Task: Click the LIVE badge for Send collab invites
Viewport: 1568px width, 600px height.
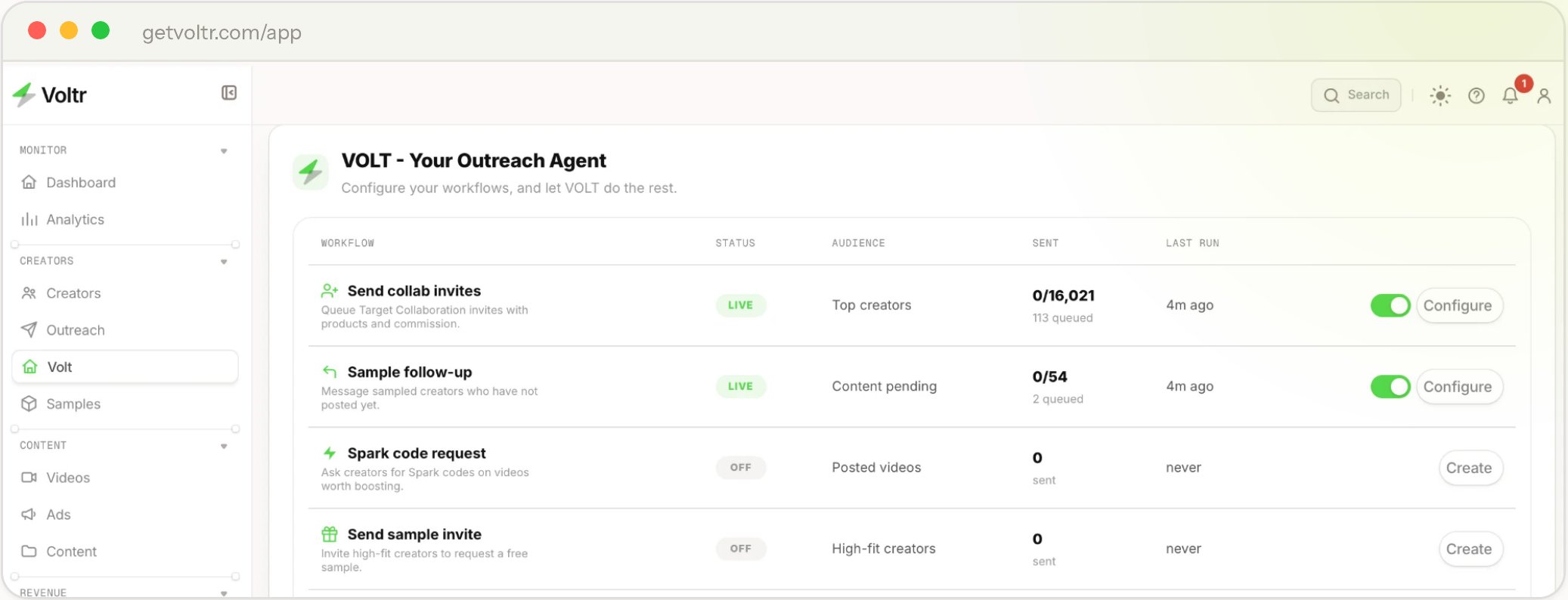Action: [741, 305]
